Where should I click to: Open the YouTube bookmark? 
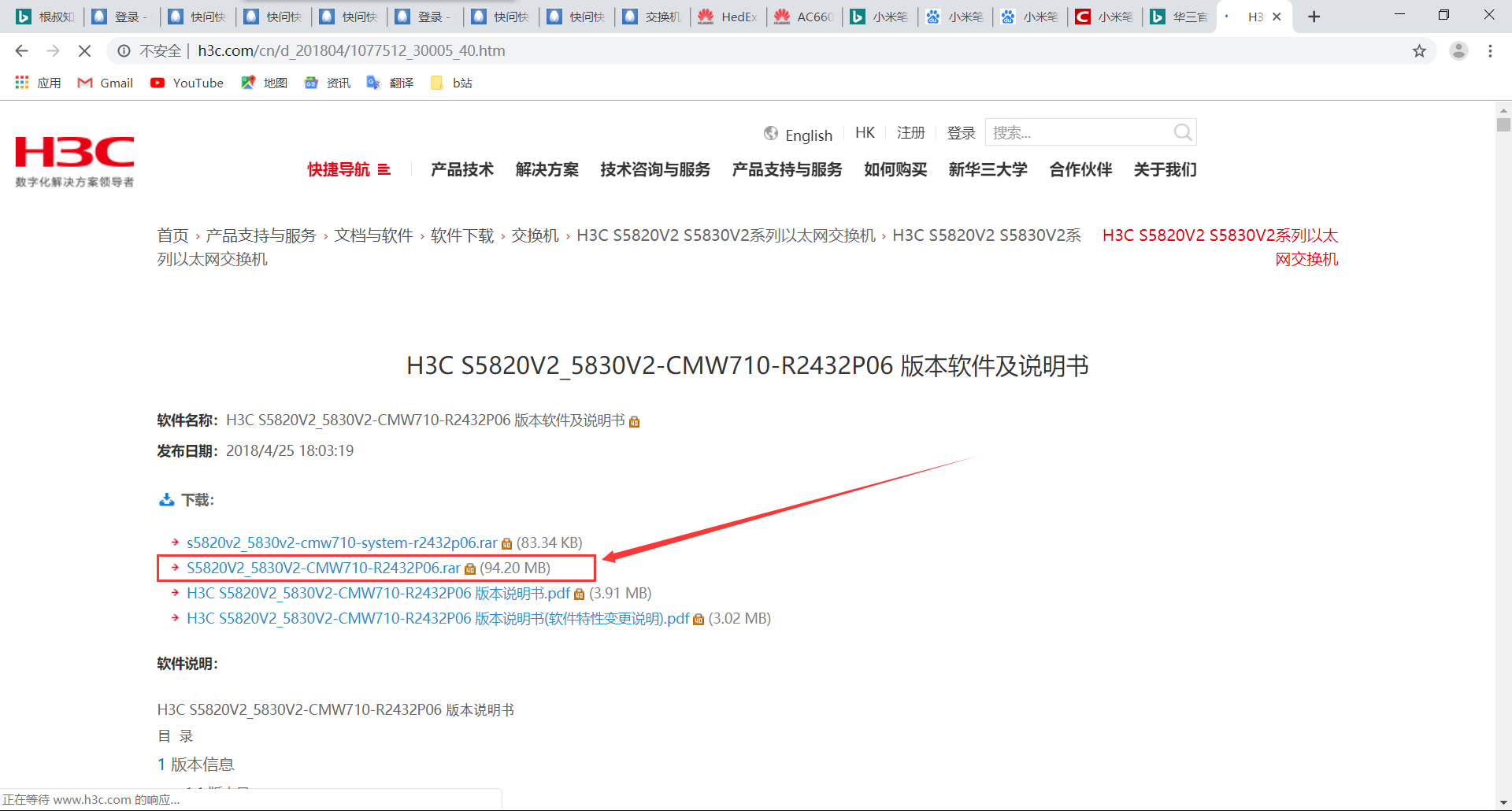point(187,83)
